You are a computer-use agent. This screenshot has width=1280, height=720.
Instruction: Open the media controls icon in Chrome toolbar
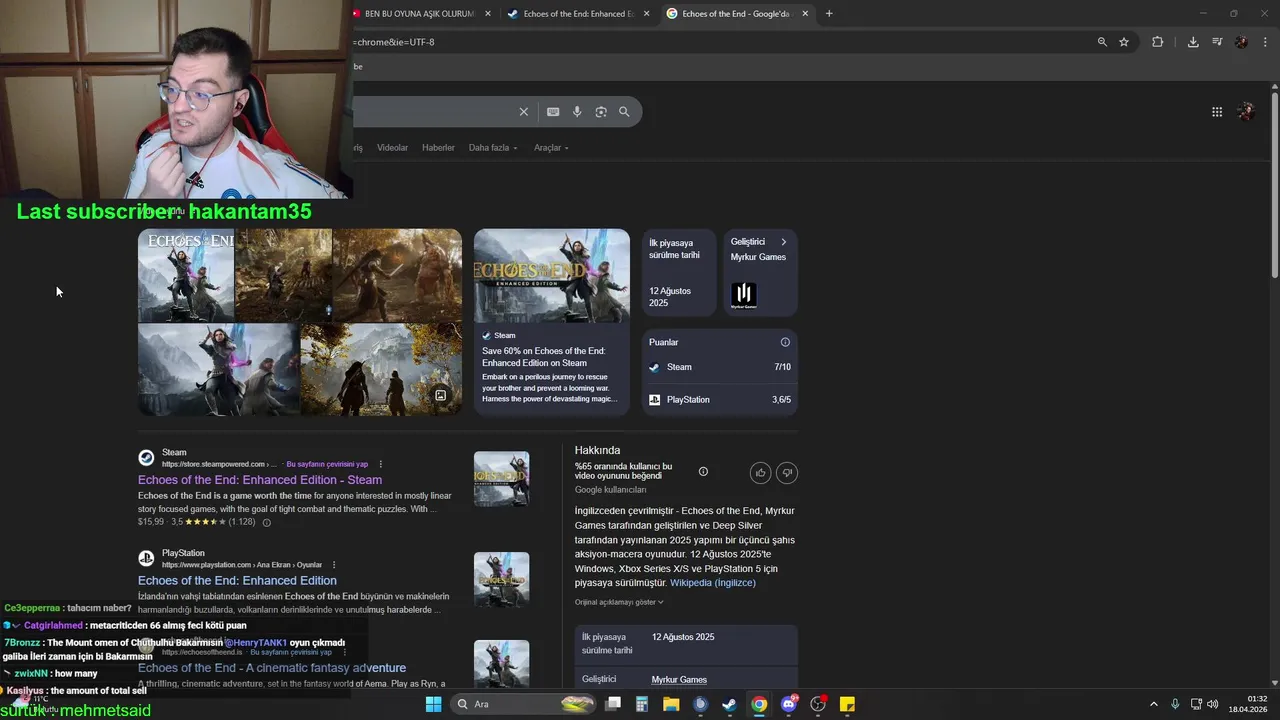(x=1217, y=42)
